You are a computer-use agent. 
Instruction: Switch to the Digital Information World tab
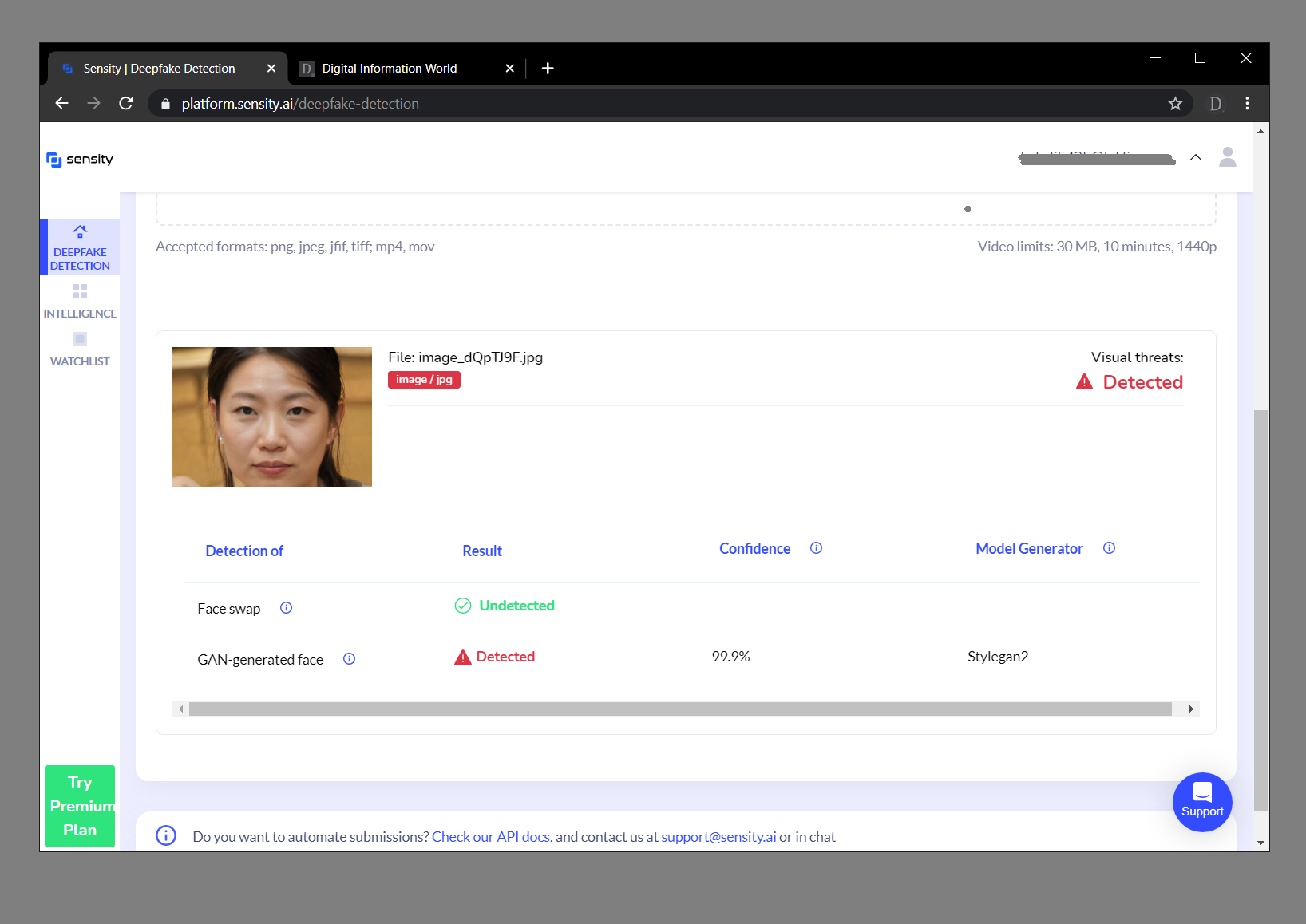(x=389, y=69)
